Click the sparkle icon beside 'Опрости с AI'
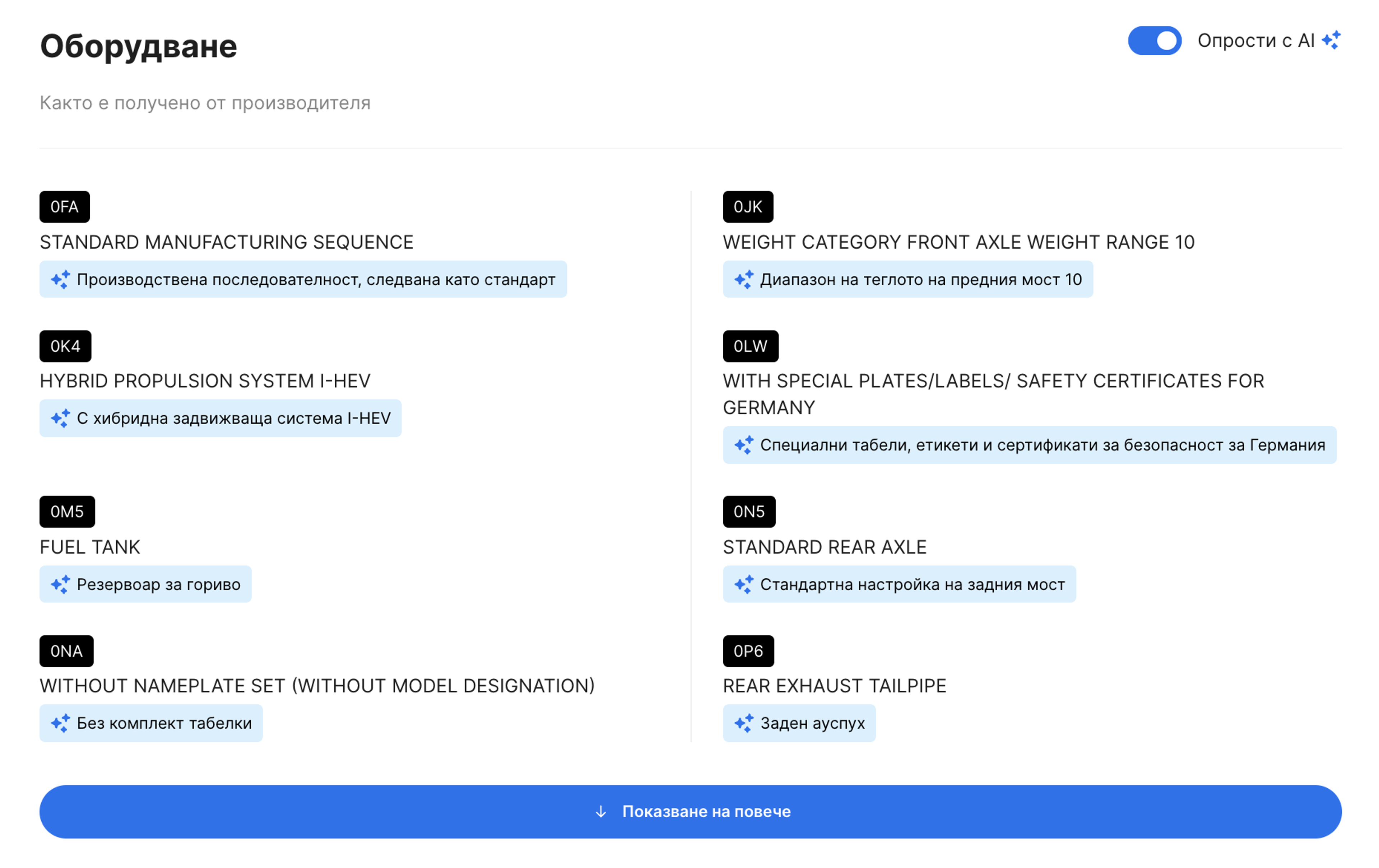This screenshot has height=868, width=1379. pyautogui.click(x=1331, y=41)
